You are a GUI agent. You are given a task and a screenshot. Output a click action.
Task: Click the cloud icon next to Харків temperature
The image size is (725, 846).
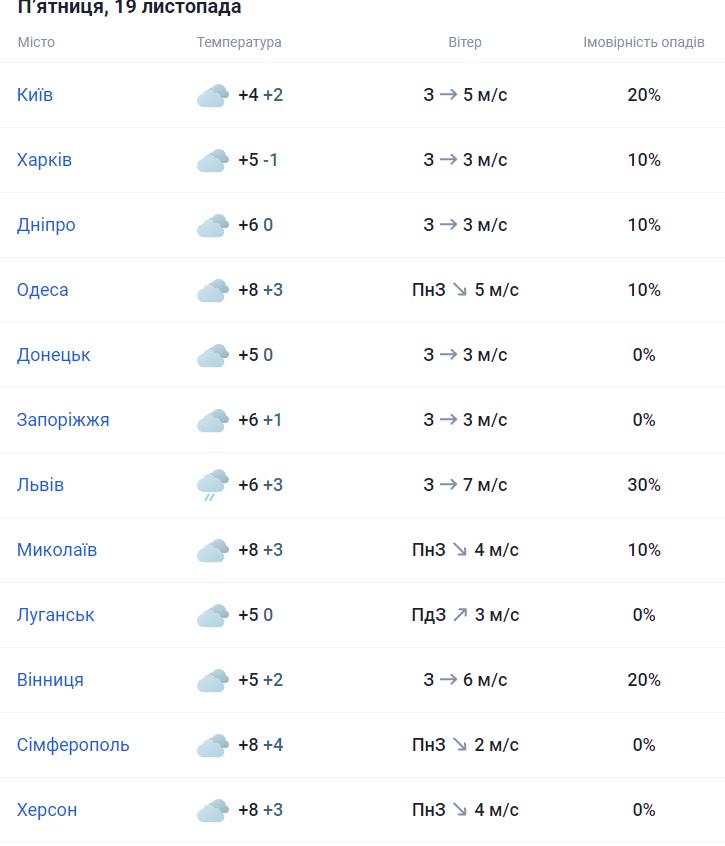(212, 161)
